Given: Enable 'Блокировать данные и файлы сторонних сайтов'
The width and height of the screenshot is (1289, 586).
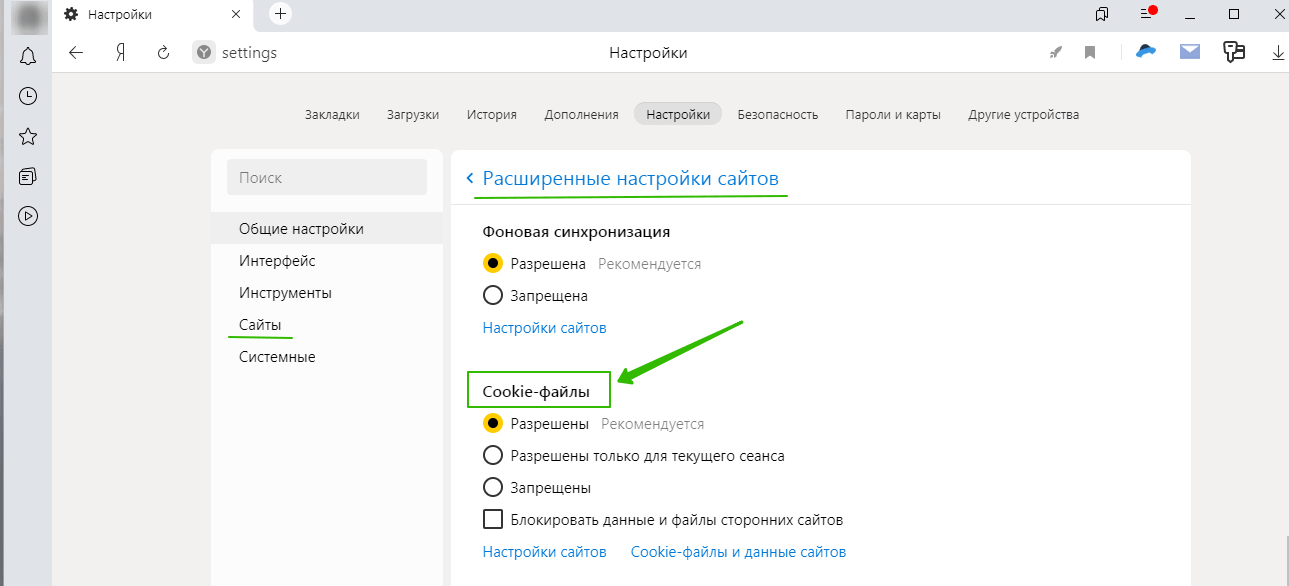Looking at the screenshot, I should click(x=492, y=520).
